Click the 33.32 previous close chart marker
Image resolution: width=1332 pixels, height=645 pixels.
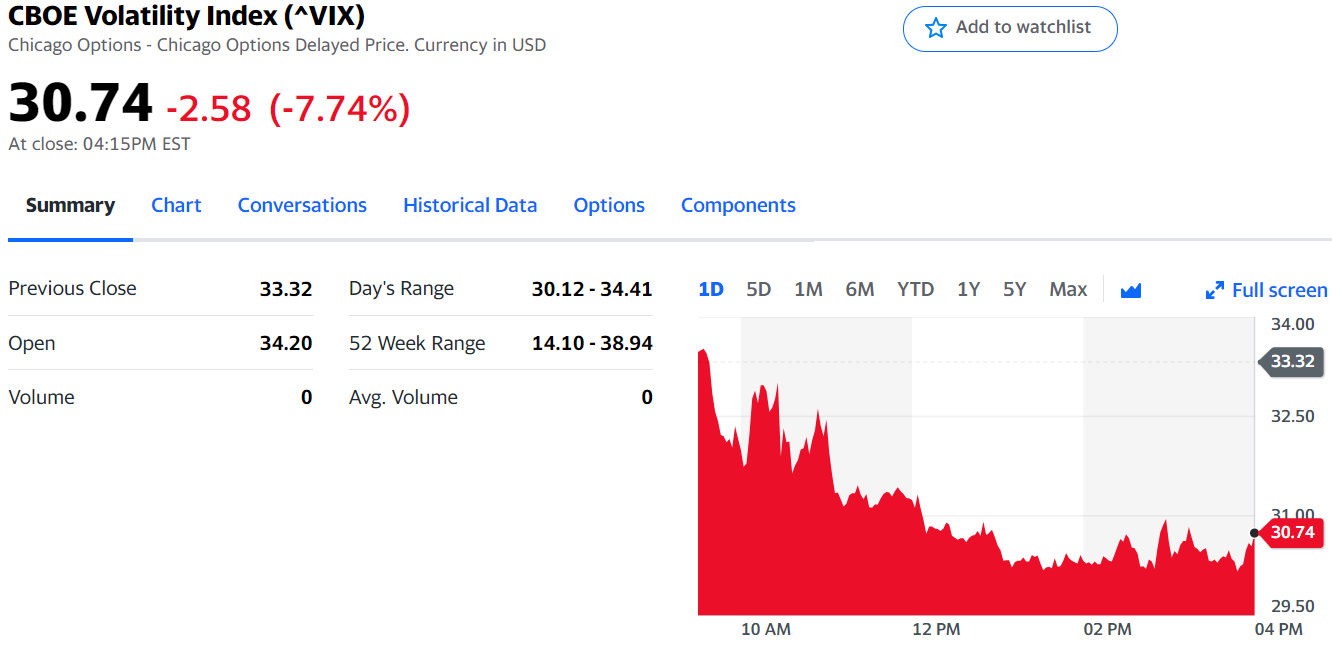pos(1291,361)
